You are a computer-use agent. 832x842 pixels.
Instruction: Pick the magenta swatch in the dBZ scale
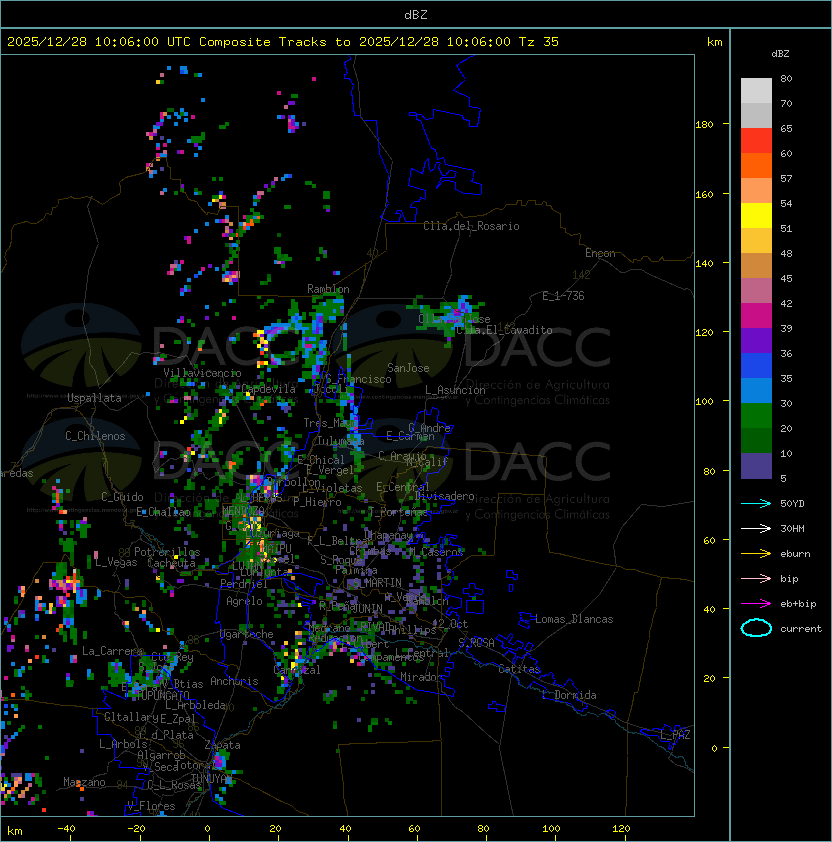click(x=756, y=316)
